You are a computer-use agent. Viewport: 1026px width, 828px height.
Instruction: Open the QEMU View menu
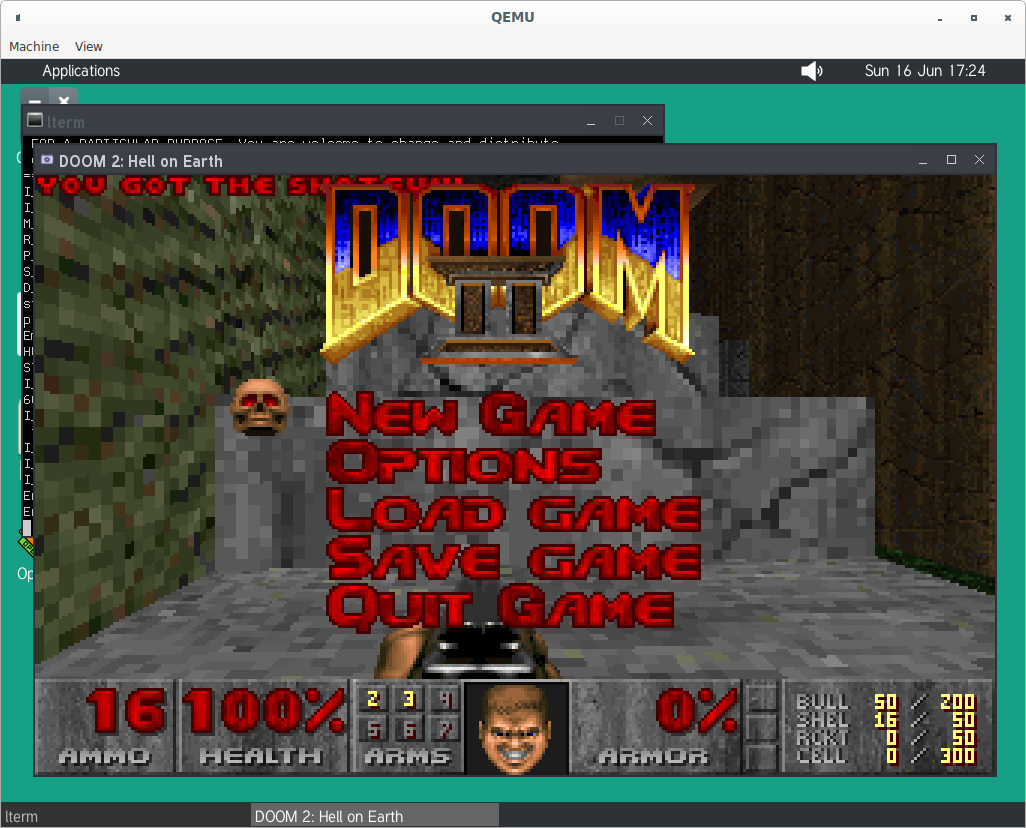tap(88, 46)
